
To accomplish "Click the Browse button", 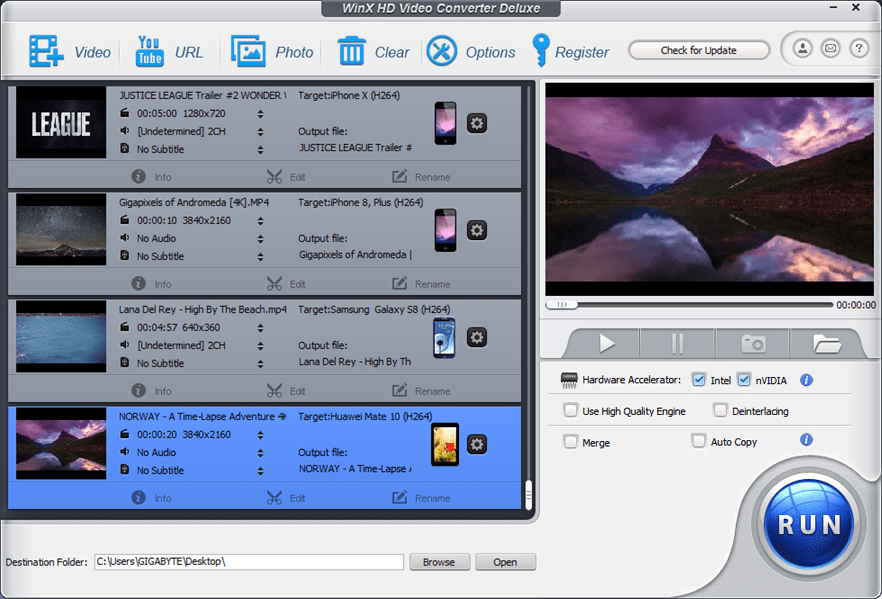I will pyautogui.click(x=438, y=562).
